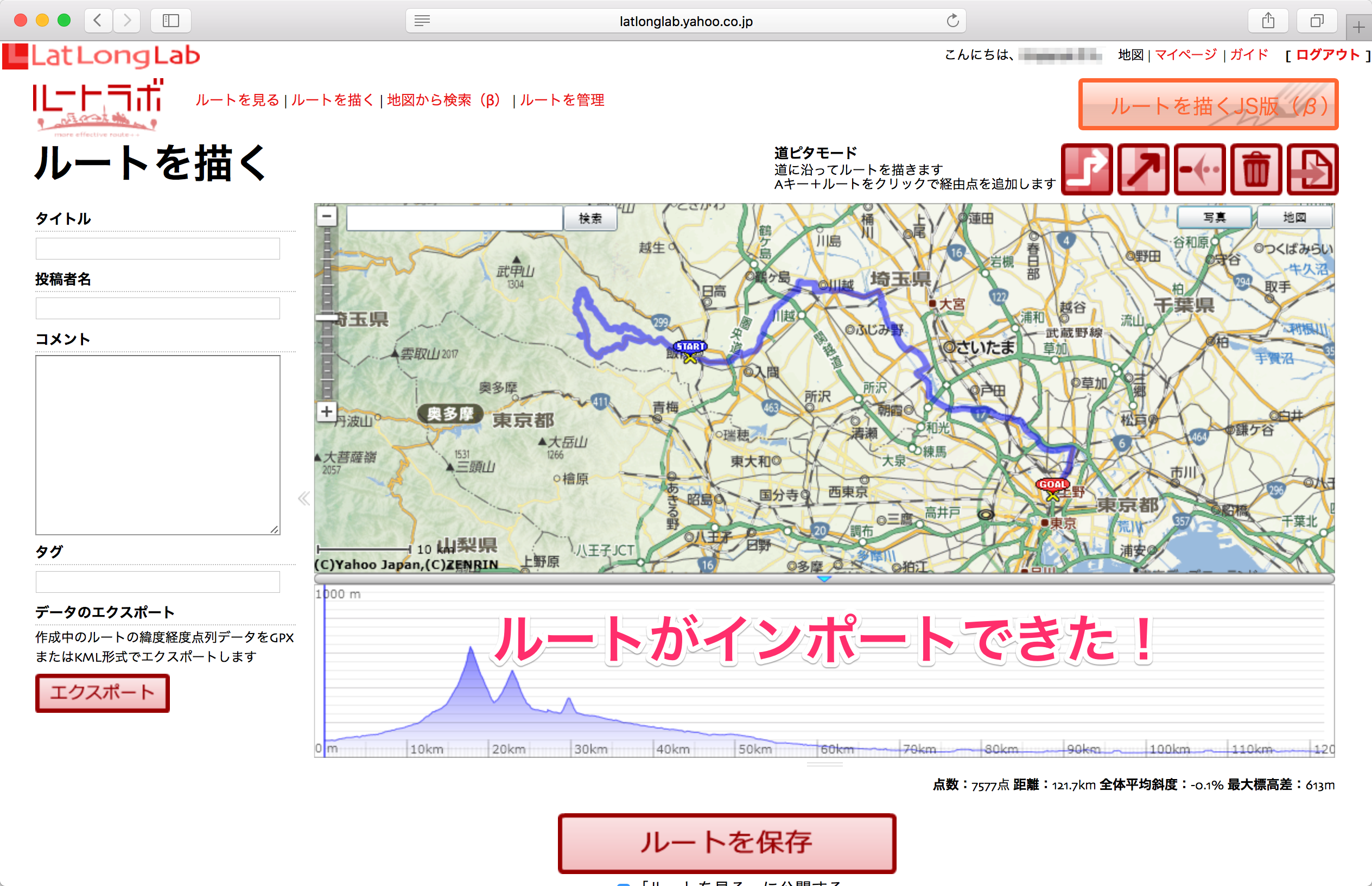Click the map zoom level slider track

coord(327,357)
